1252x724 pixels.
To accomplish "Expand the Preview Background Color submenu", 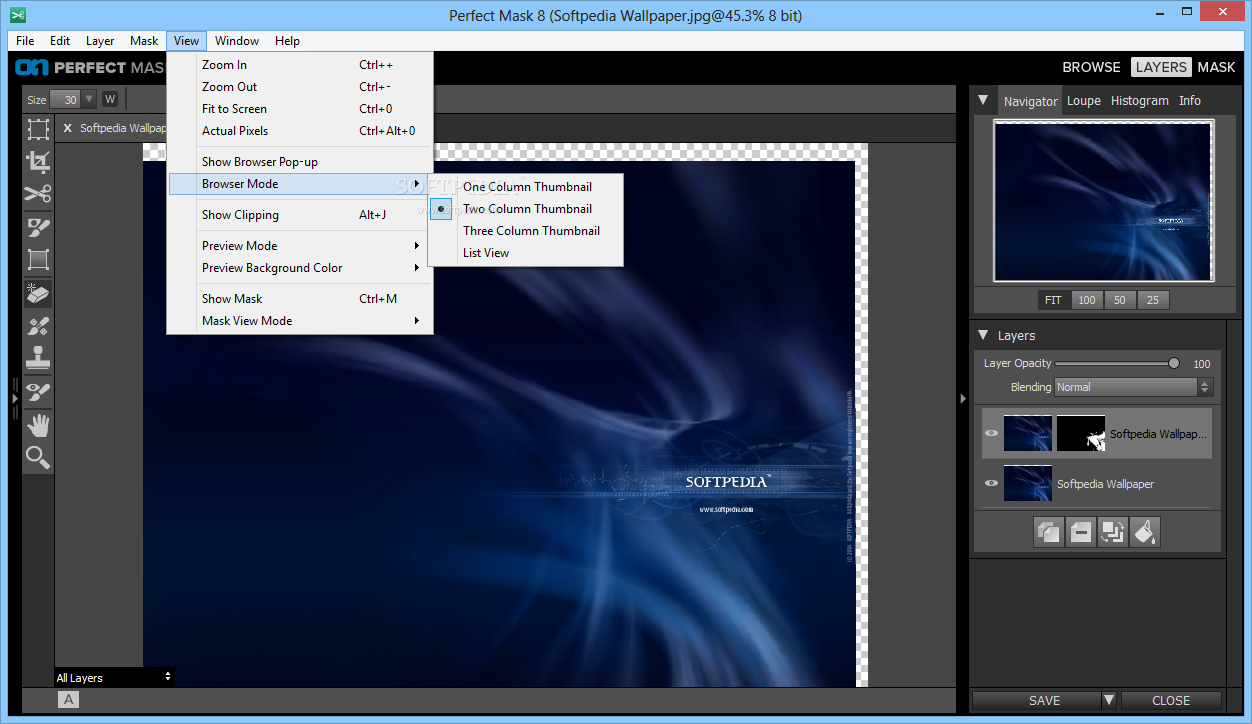I will click(x=300, y=268).
